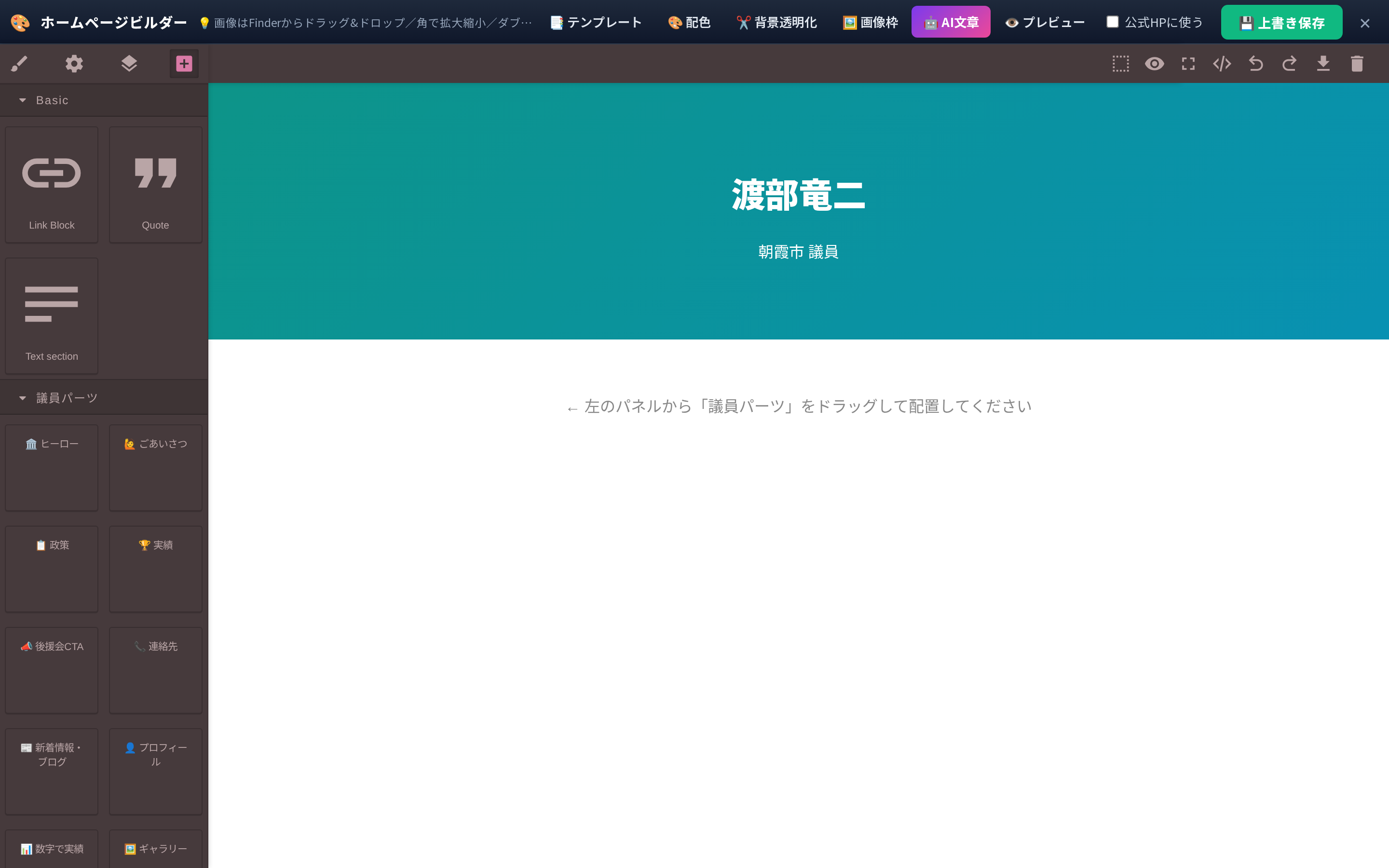This screenshot has width=1389, height=868.
Task: Toggle preview eye icon in toolbar
Action: pyautogui.click(x=1154, y=63)
